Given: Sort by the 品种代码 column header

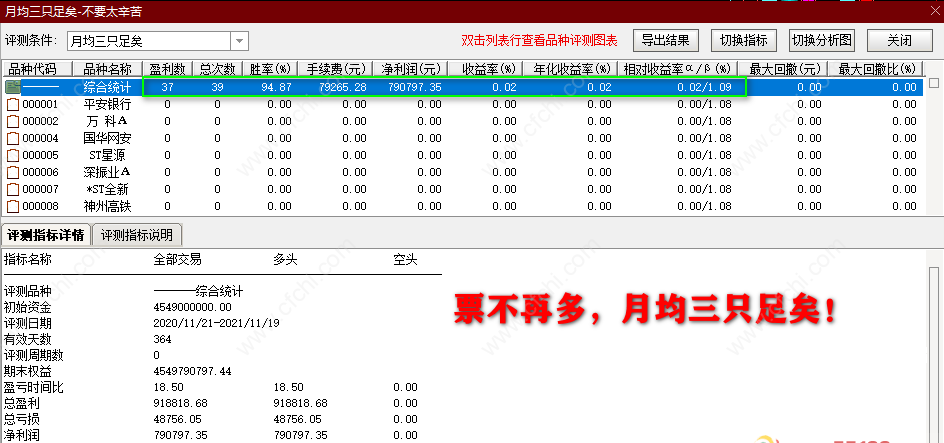Looking at the screenshot, I should 37,69.
